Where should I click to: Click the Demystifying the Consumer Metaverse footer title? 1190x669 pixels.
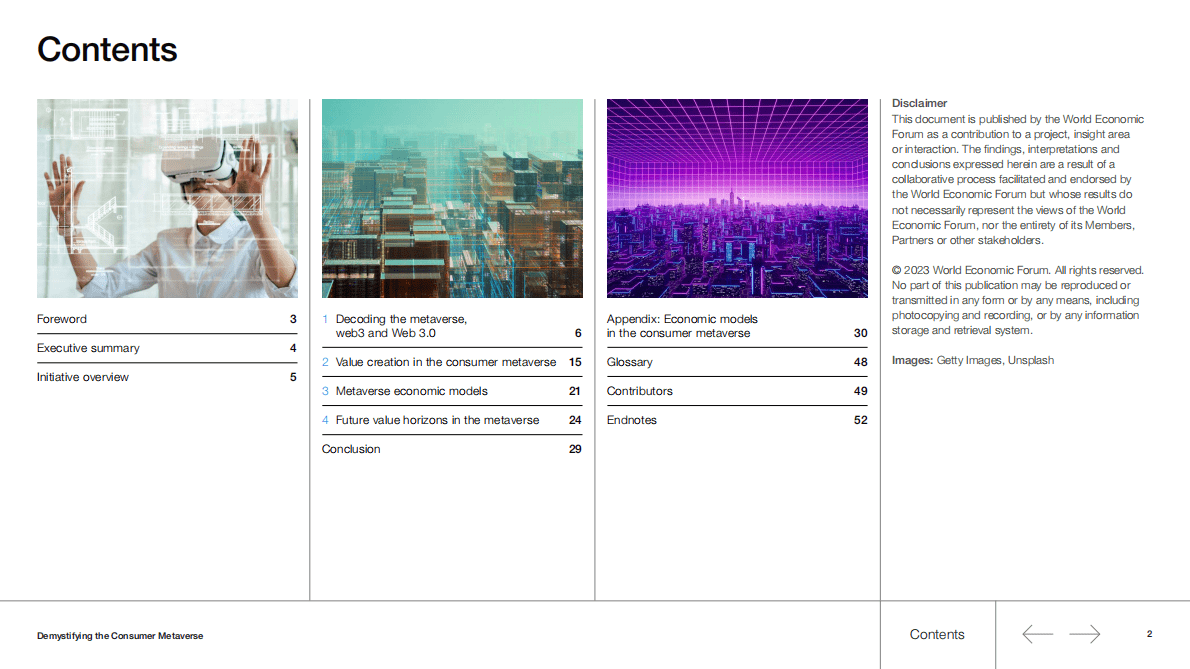point(120,636)
